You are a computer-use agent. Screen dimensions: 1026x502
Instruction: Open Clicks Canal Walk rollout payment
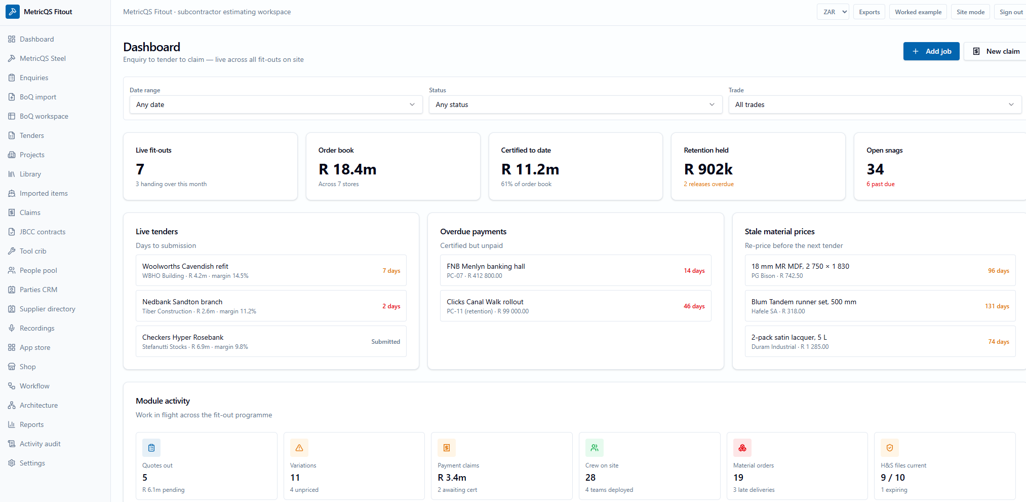(x=576, y=306)
